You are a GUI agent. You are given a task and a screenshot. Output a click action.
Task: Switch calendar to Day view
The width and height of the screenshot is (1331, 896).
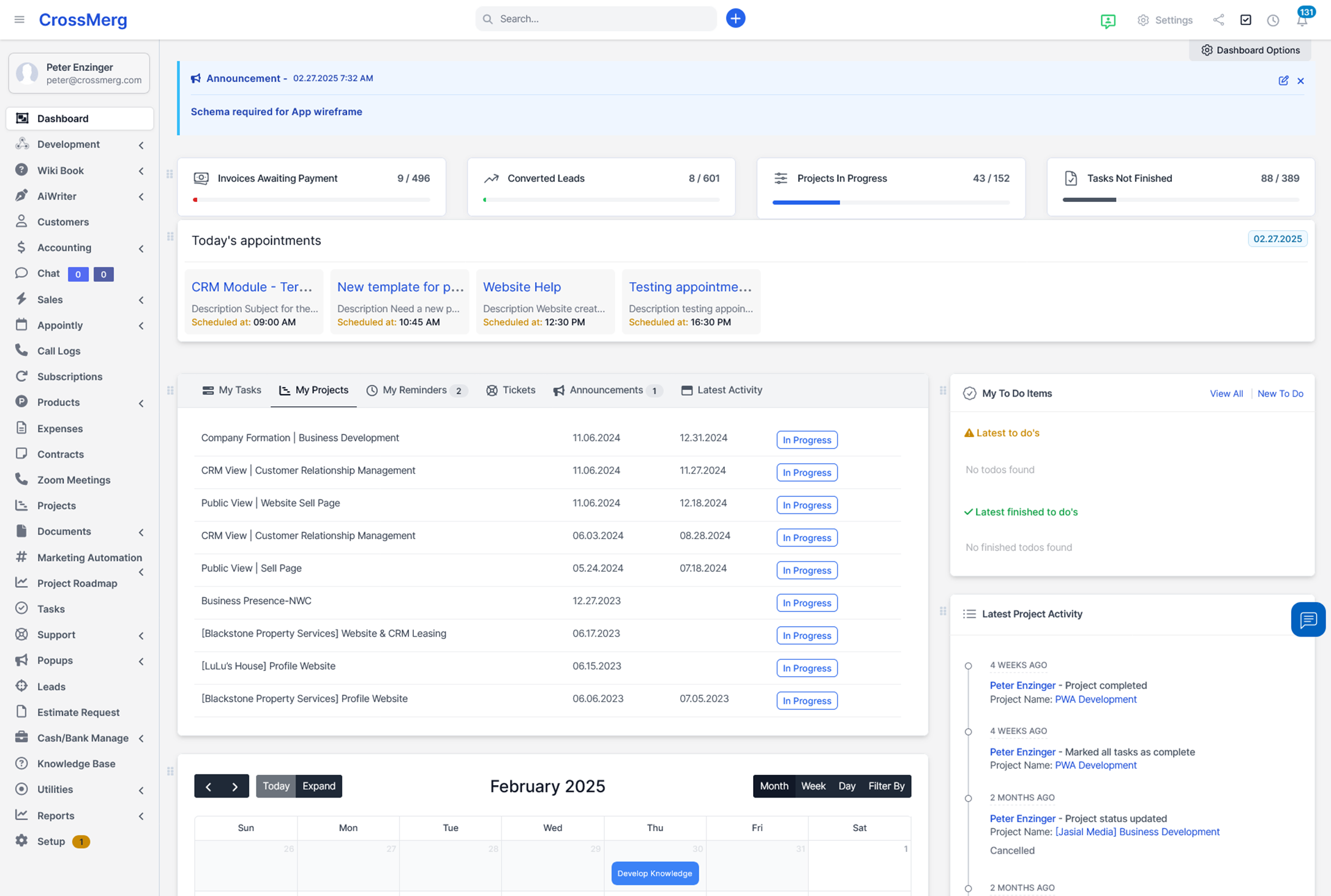(x=847, y=786)
